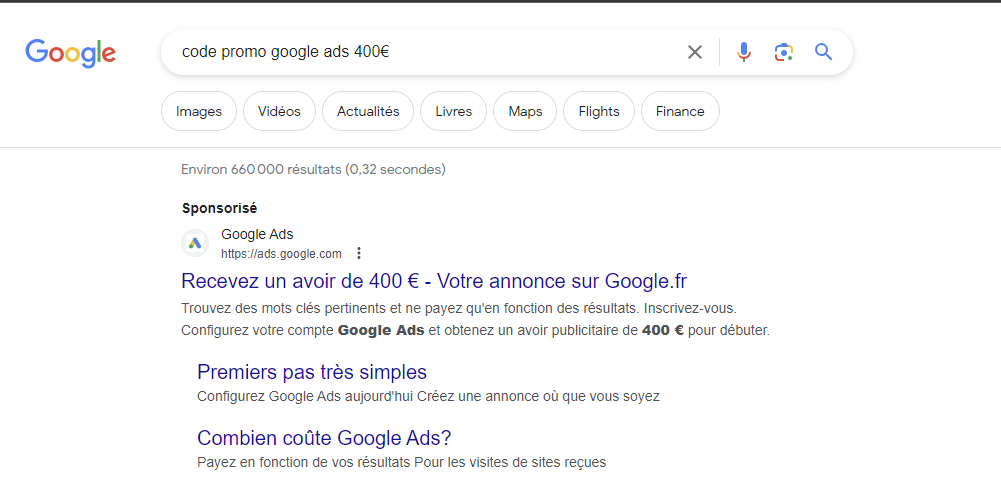Clear the search query with X icon
The width and height of the screenshot is (1001, 492).
pos(695,52)
